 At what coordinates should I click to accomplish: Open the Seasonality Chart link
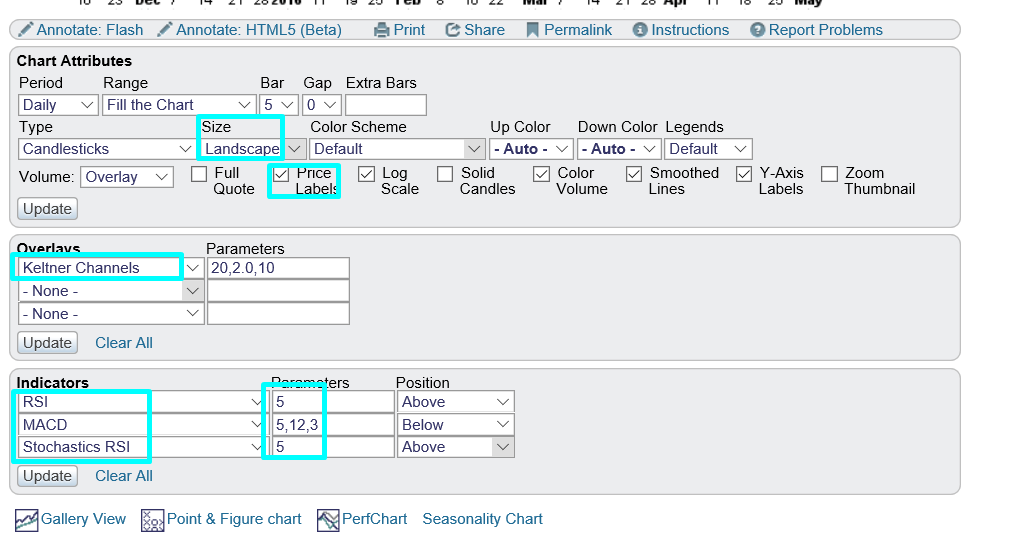pos(482,519)
